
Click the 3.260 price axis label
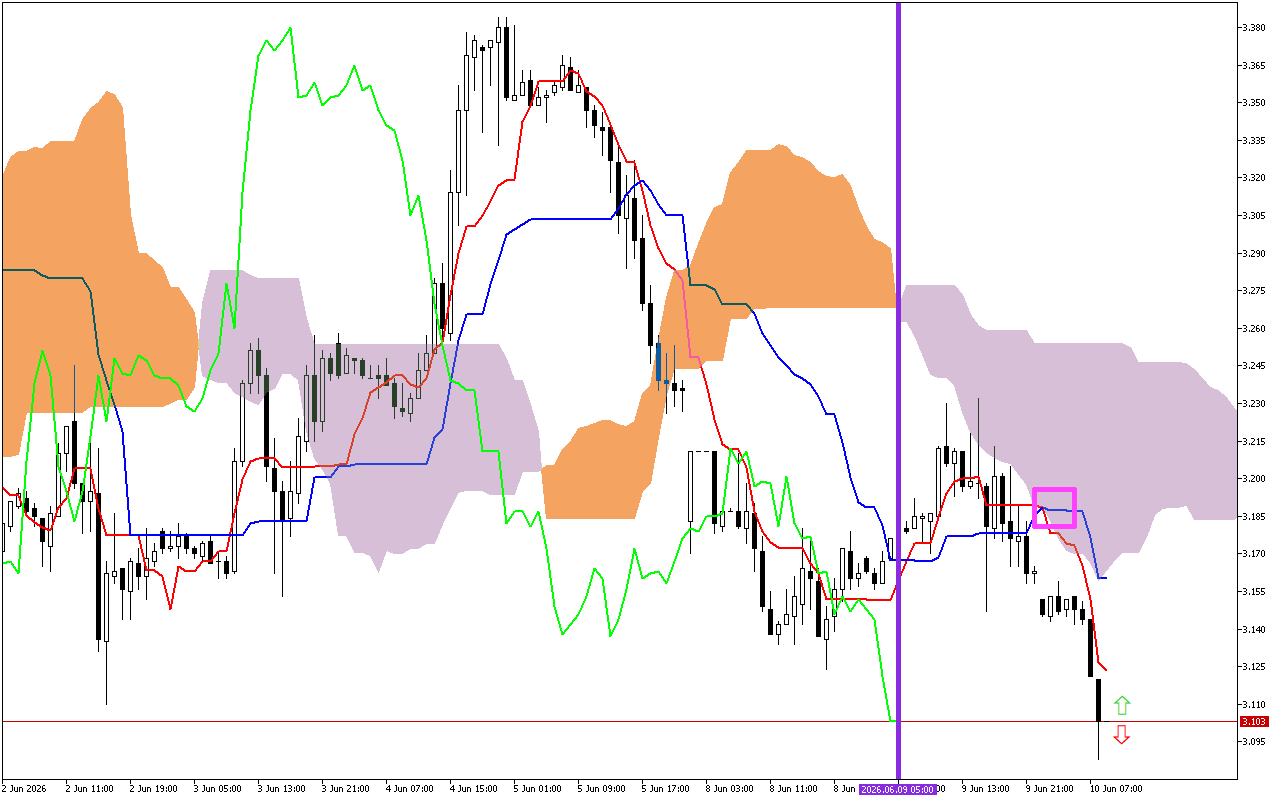click(1253, 328)
